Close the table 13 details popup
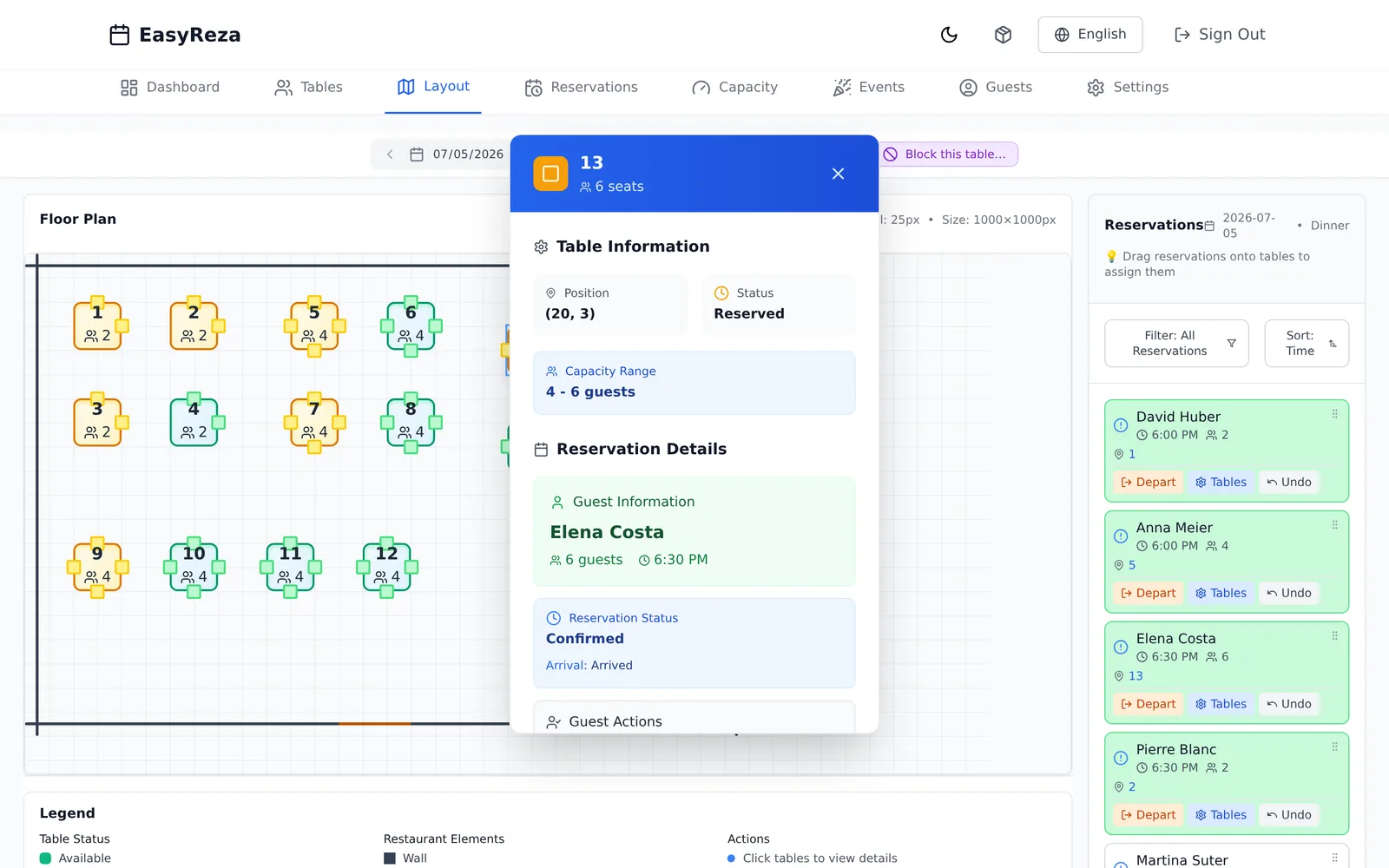The height and width of the screenshot is (868, 1389). pyautogui.click(x=838, y=174)
